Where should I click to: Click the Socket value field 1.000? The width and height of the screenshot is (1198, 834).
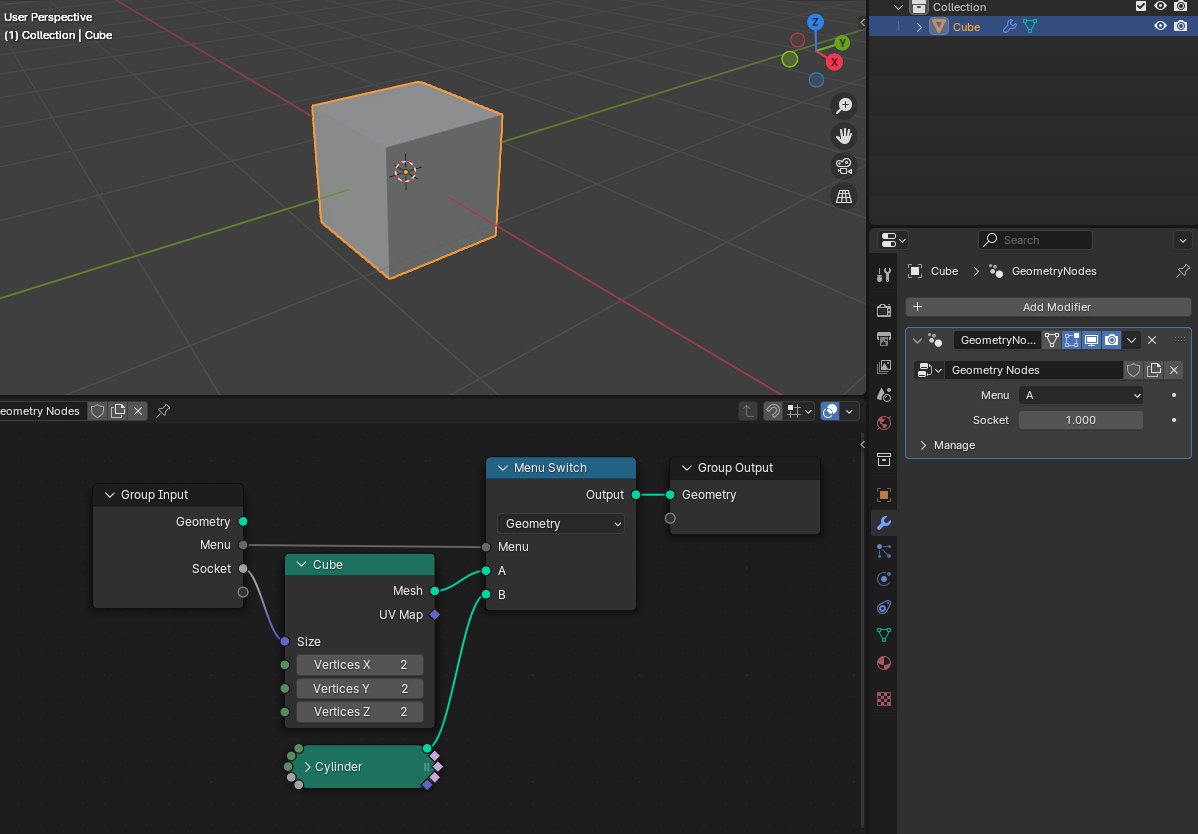click(x=1080, y=420)
